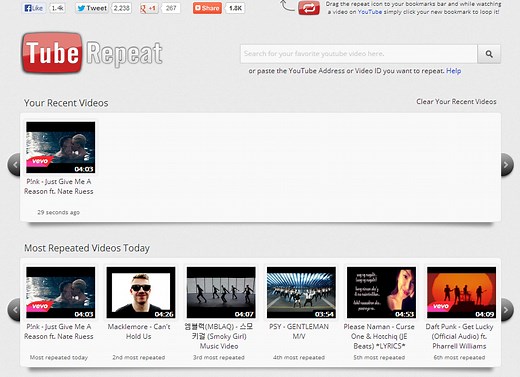Focus the YouTube video search field

pyautogui.click(x=359, y=54)
